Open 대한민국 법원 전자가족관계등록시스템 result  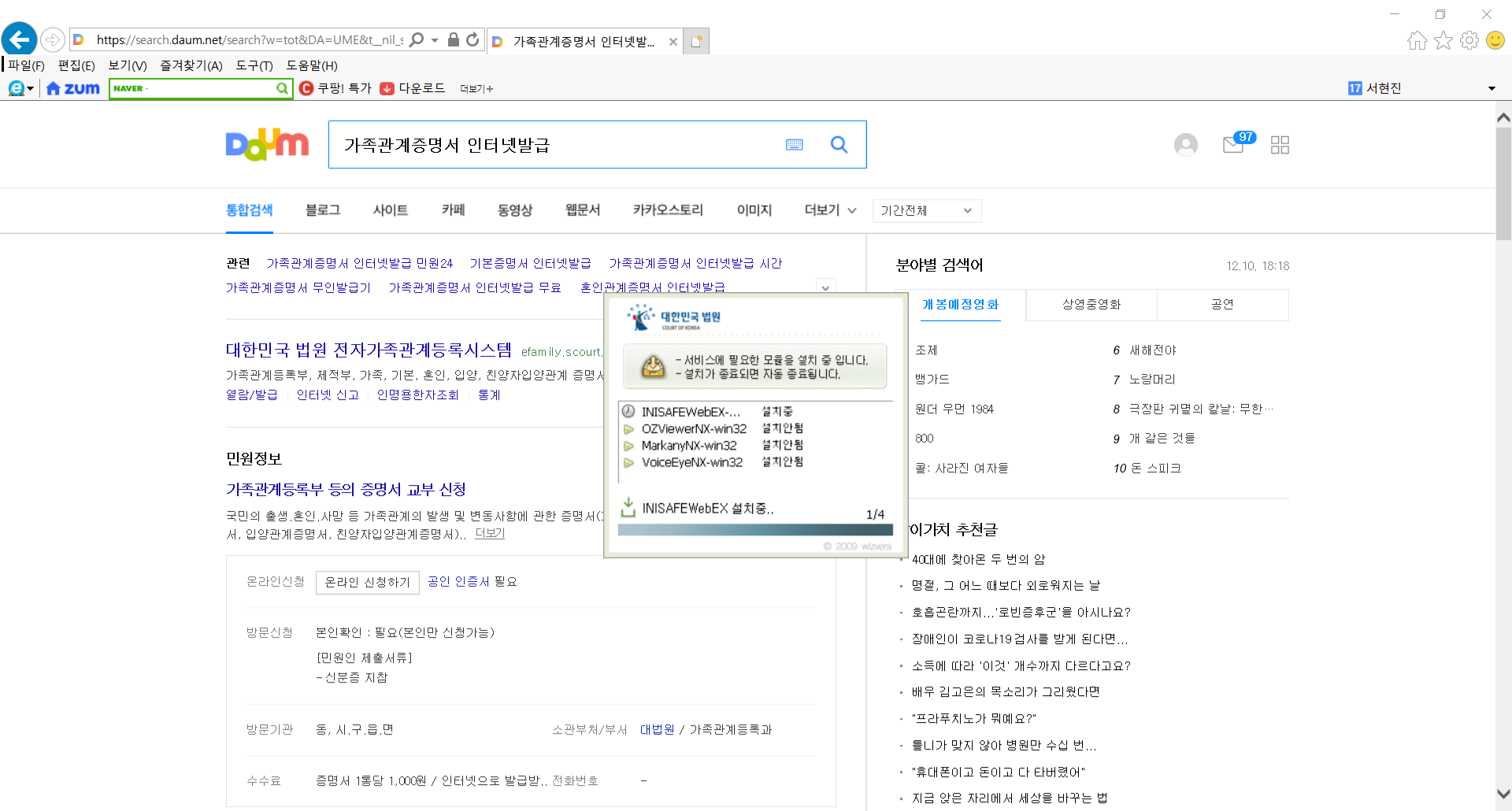pos(369,350)
